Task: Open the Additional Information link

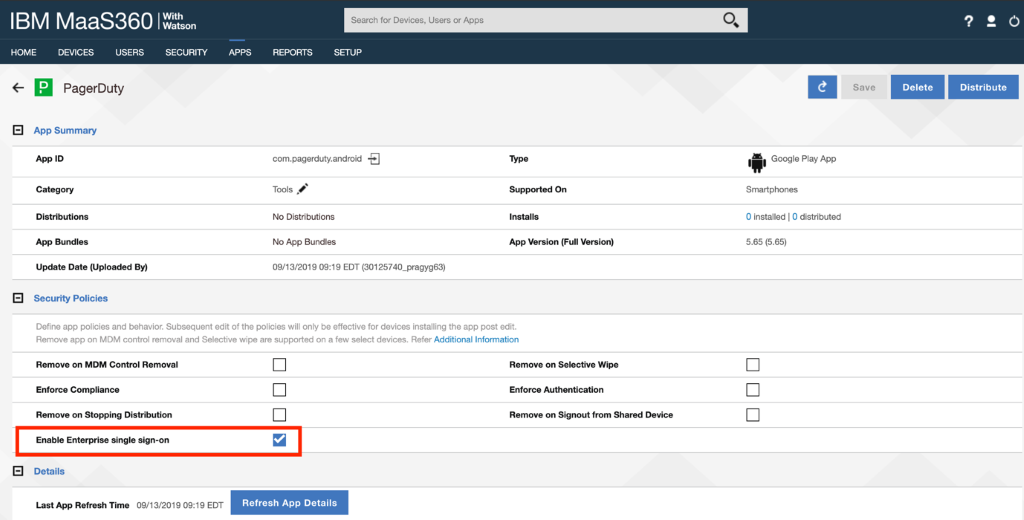Action: [476, 340]
